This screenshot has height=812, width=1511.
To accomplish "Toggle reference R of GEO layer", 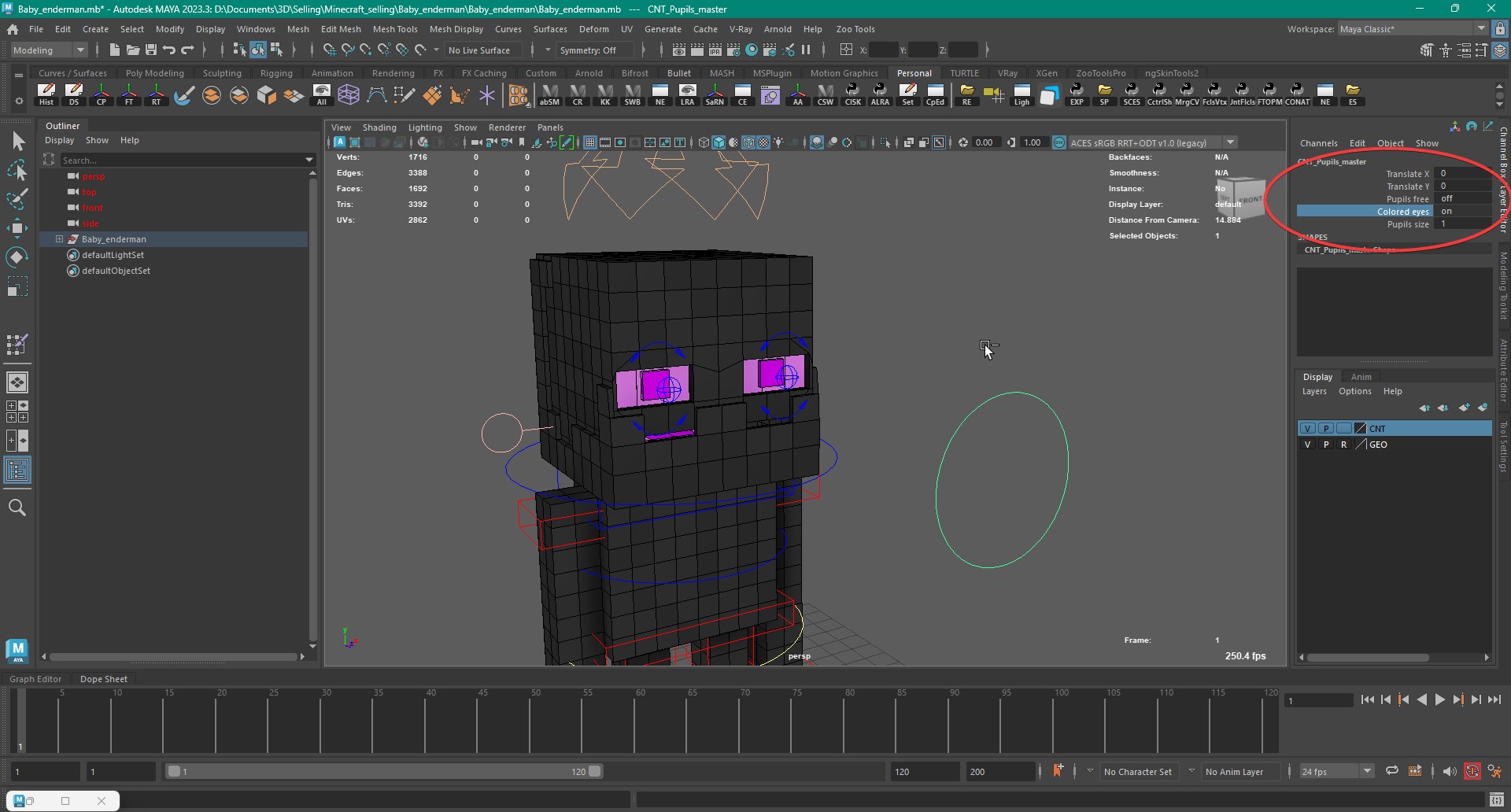I will [x=1344, y=444].
